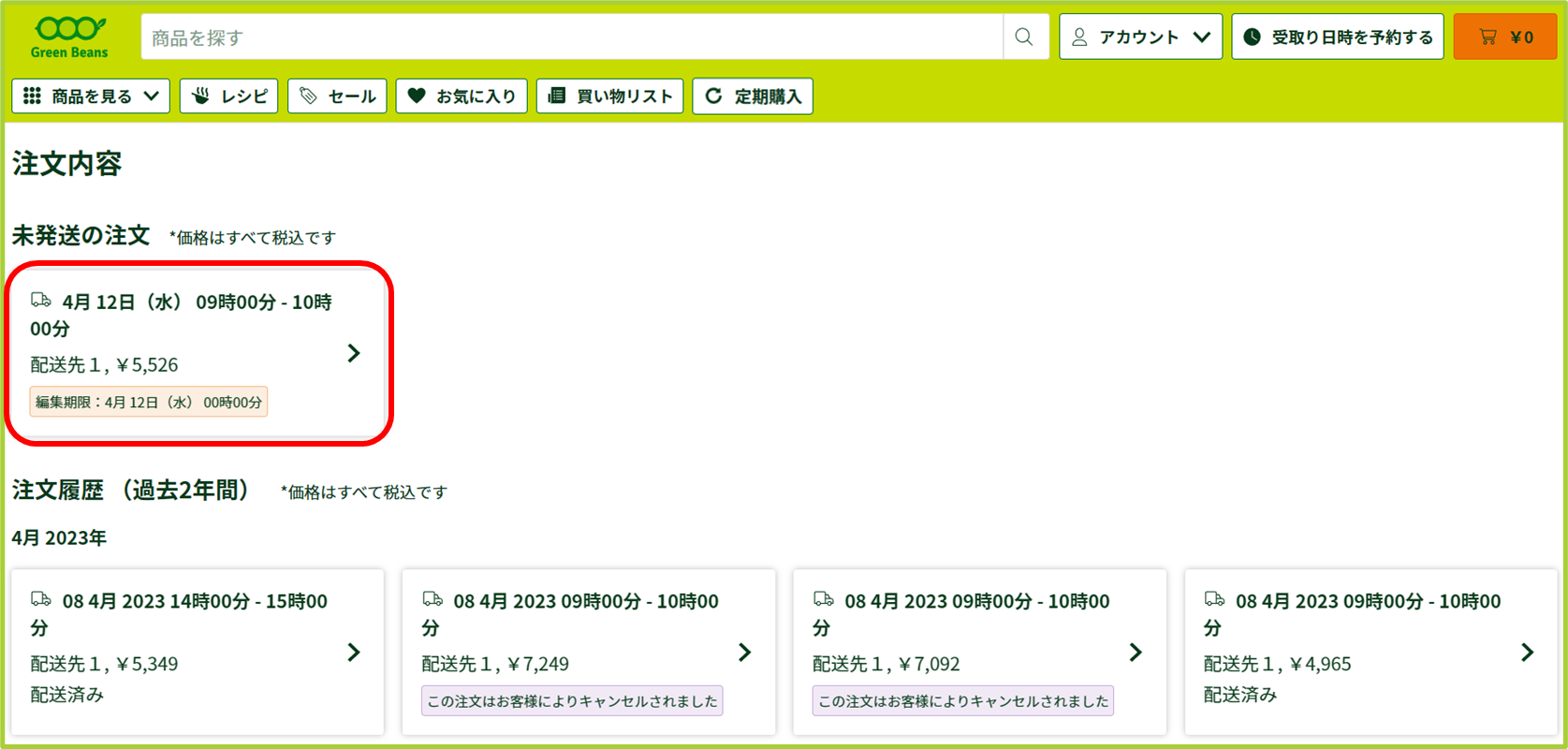1568x749 pixels.
Task: Click the shopping list icon
Action: [x=556, y=95]
